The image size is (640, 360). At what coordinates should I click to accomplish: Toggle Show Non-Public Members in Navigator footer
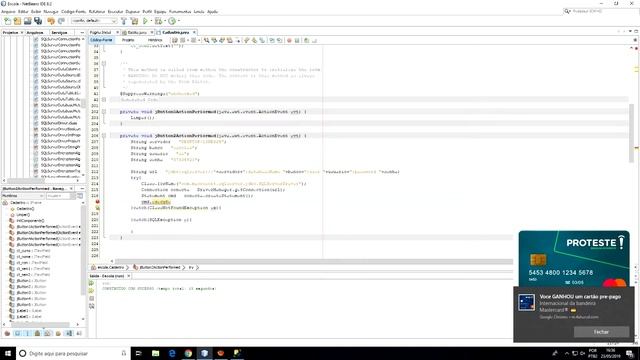[38, 333]
